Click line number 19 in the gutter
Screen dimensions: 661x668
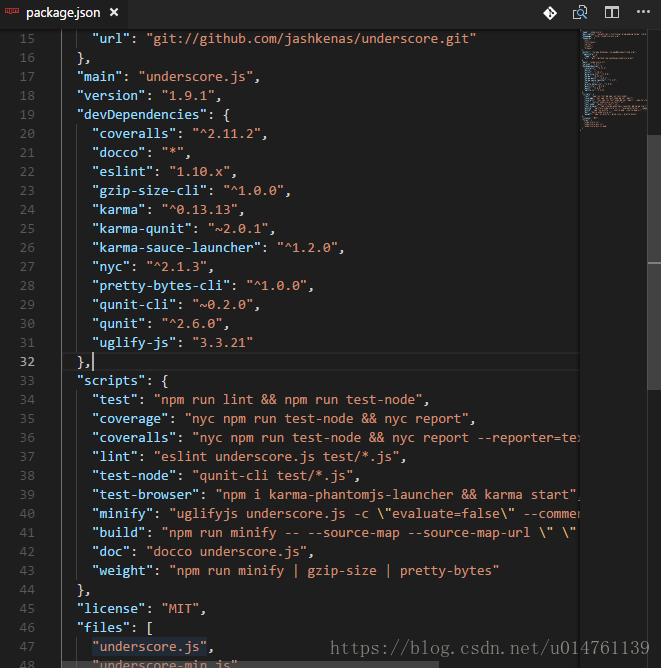pyautogui.click(x=27, y=115)
